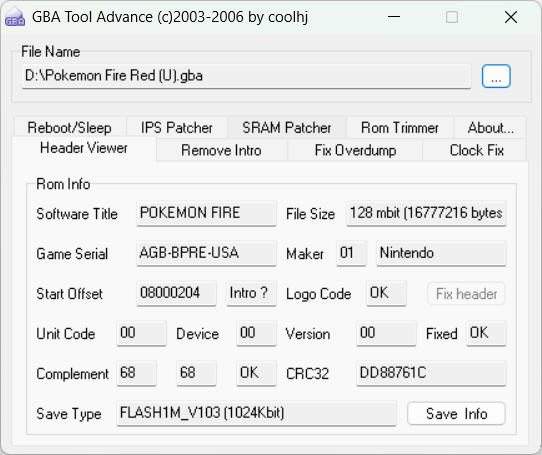
Task: Click the Version field 00
Action: tap(386, 334)
